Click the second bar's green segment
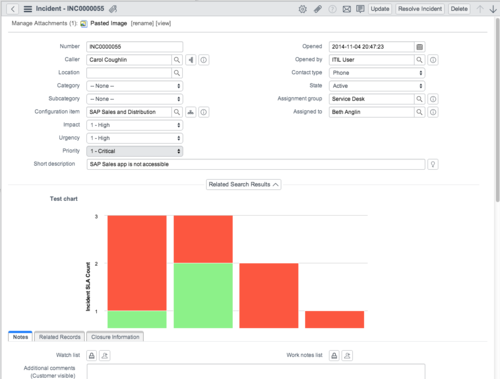Image resolution: width=500 pixels, height=379 pixels. coord(203,296)
